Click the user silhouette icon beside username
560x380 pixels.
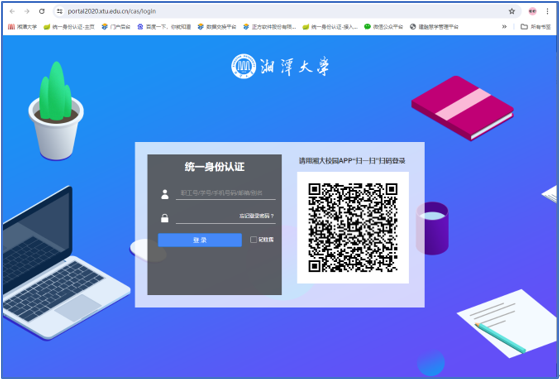[x=165, y=194]
